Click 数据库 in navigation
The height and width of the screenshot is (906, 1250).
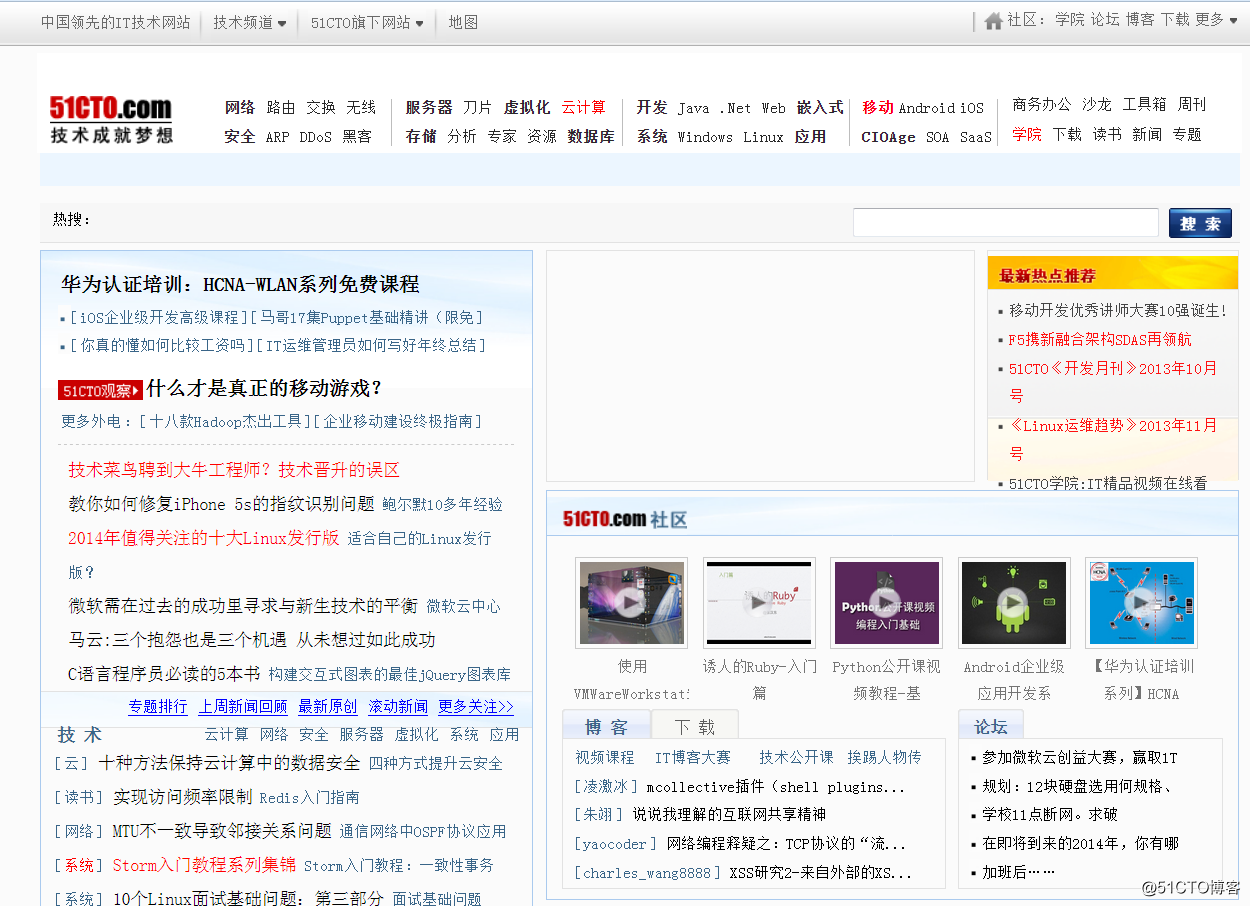point(591,136)
